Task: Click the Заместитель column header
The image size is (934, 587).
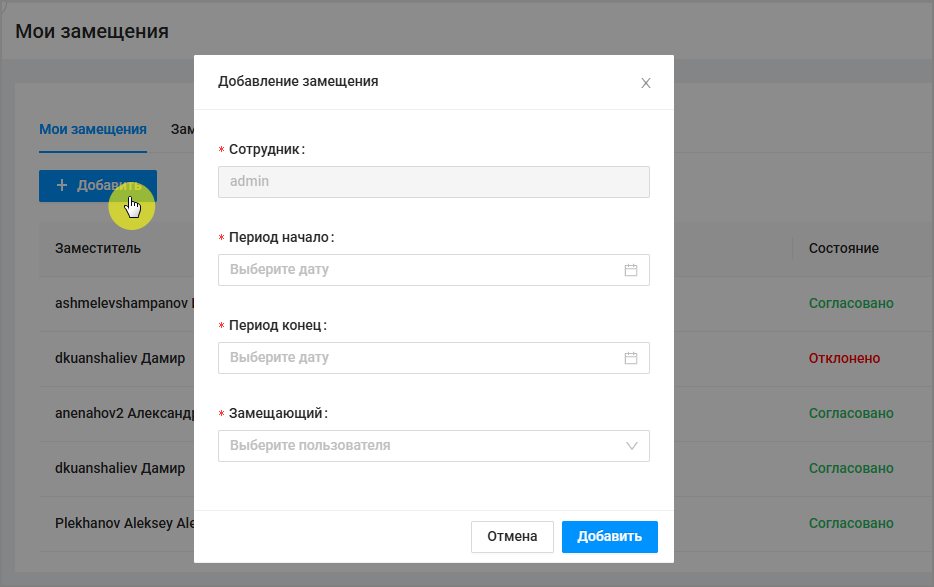Action: click(98, 248)
